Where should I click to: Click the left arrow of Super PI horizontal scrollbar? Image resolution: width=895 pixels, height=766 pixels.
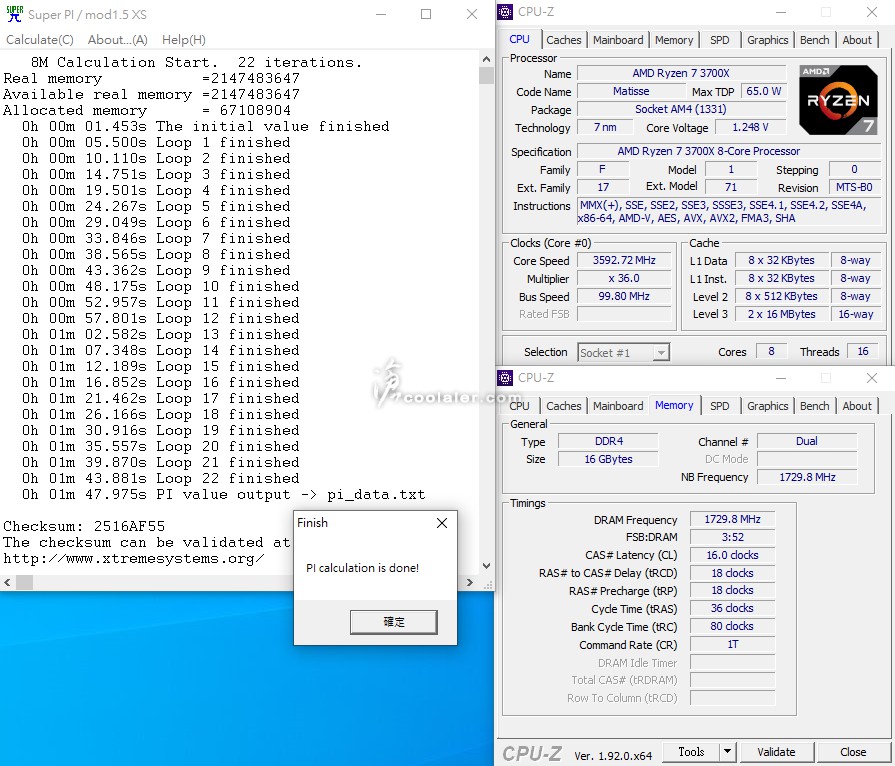7,582
